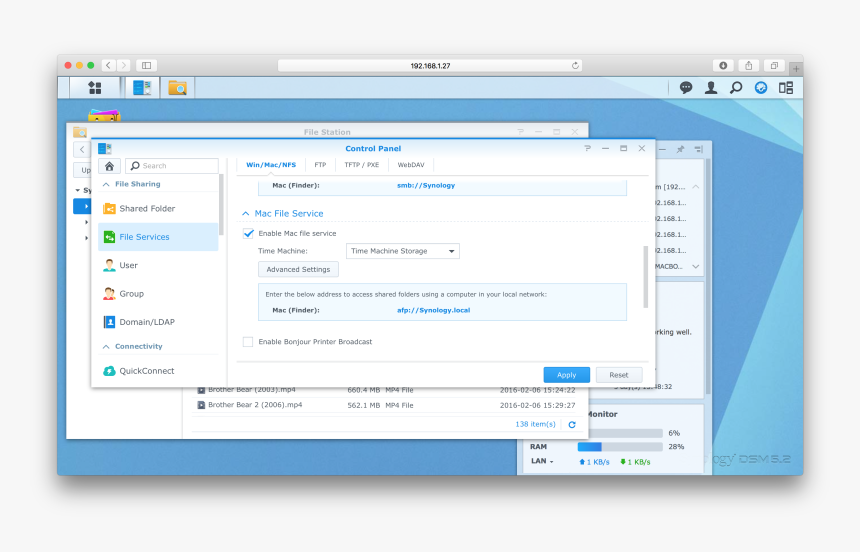
Task: Collapse the Connectivity sidebar group
Action: click(106, 347)
